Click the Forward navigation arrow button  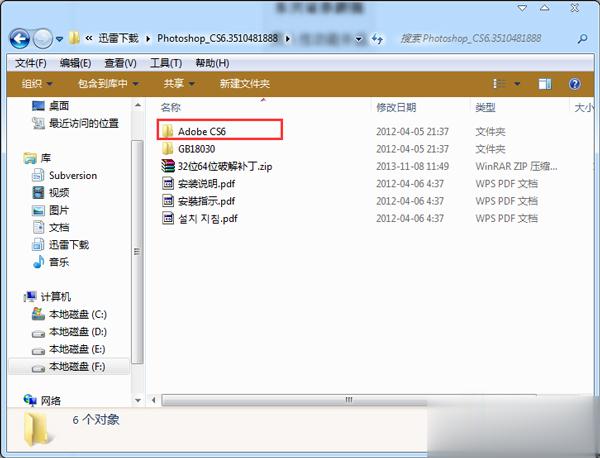[x=42, y=38]
